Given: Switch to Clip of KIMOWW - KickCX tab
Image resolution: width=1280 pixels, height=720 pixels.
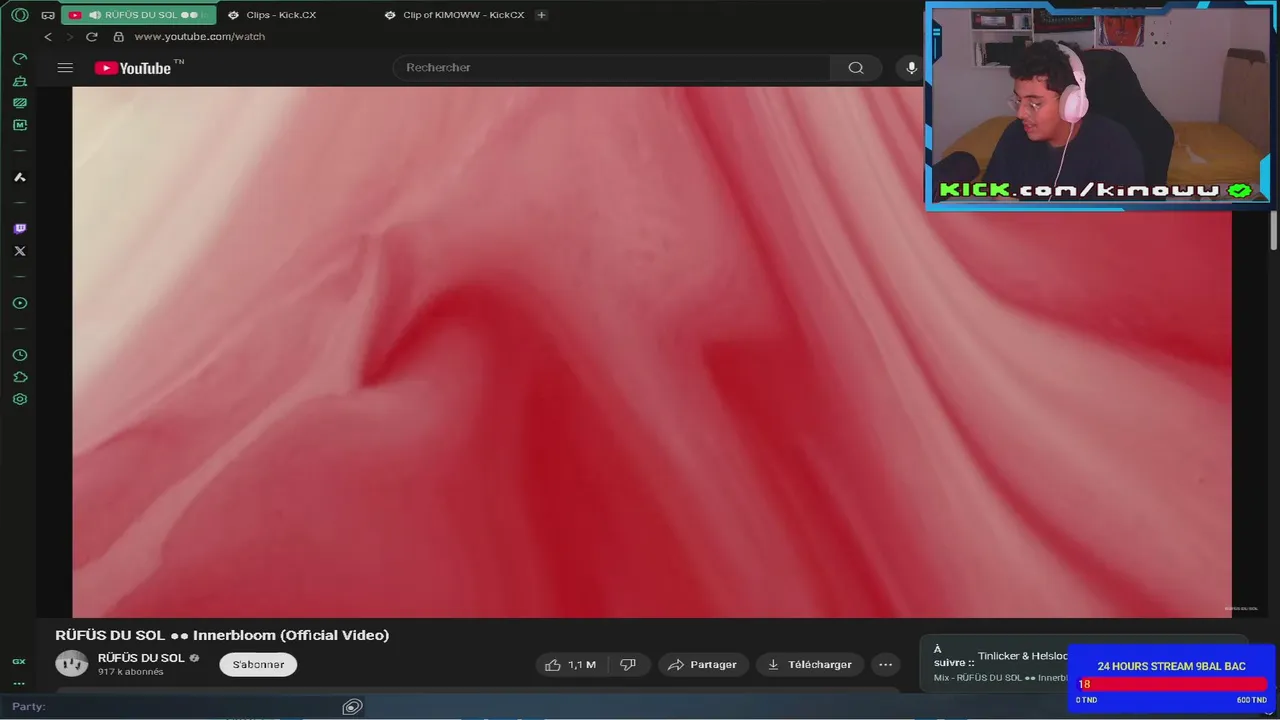Looking at the screenshot, I should (463, 15).
